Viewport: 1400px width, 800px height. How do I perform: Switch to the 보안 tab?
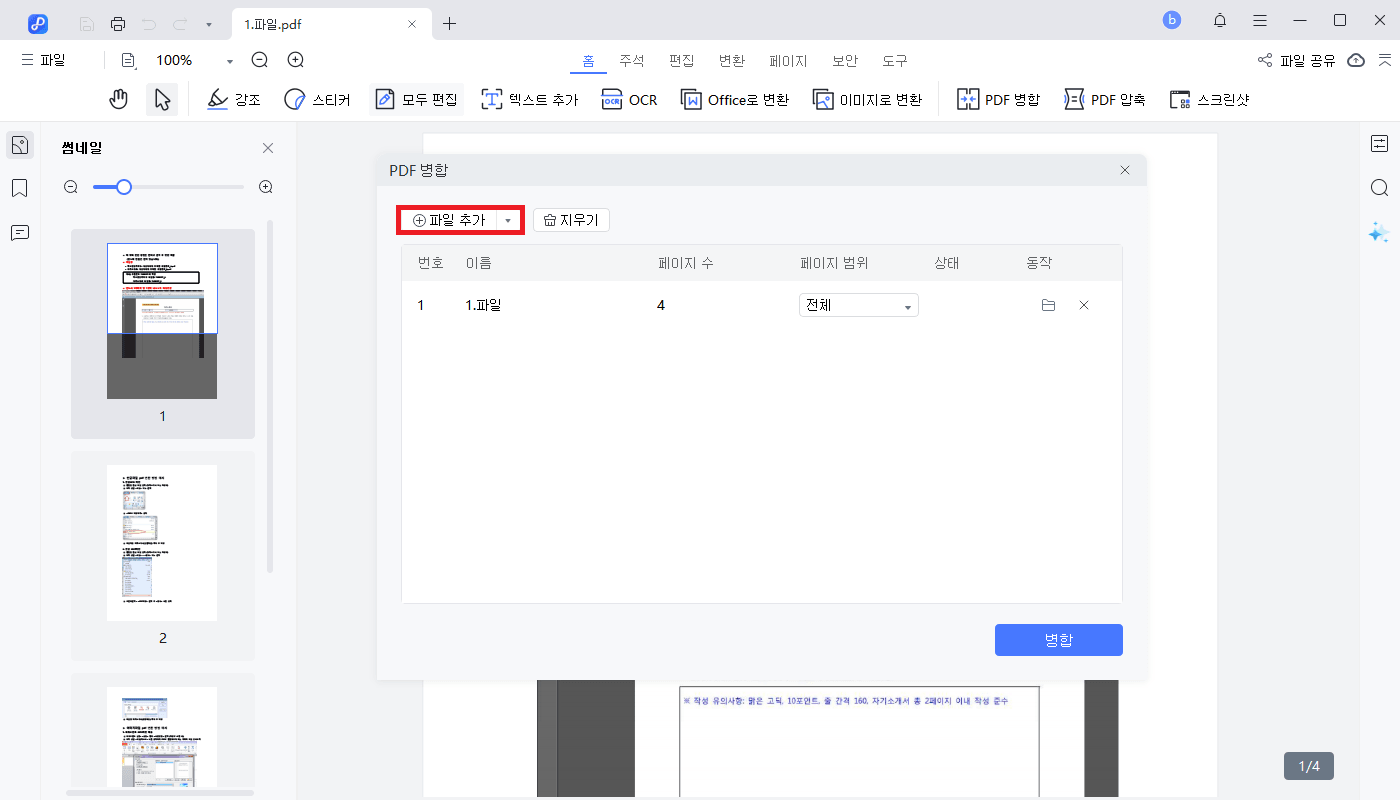(845, 61)
